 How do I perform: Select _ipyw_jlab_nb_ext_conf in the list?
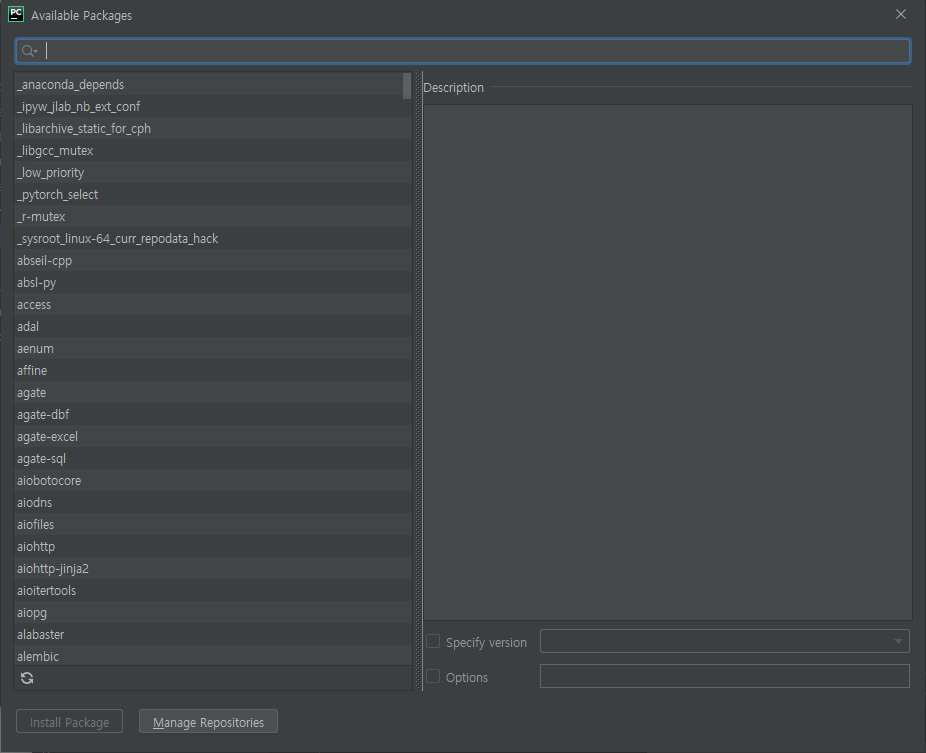[x=213, y=106]
